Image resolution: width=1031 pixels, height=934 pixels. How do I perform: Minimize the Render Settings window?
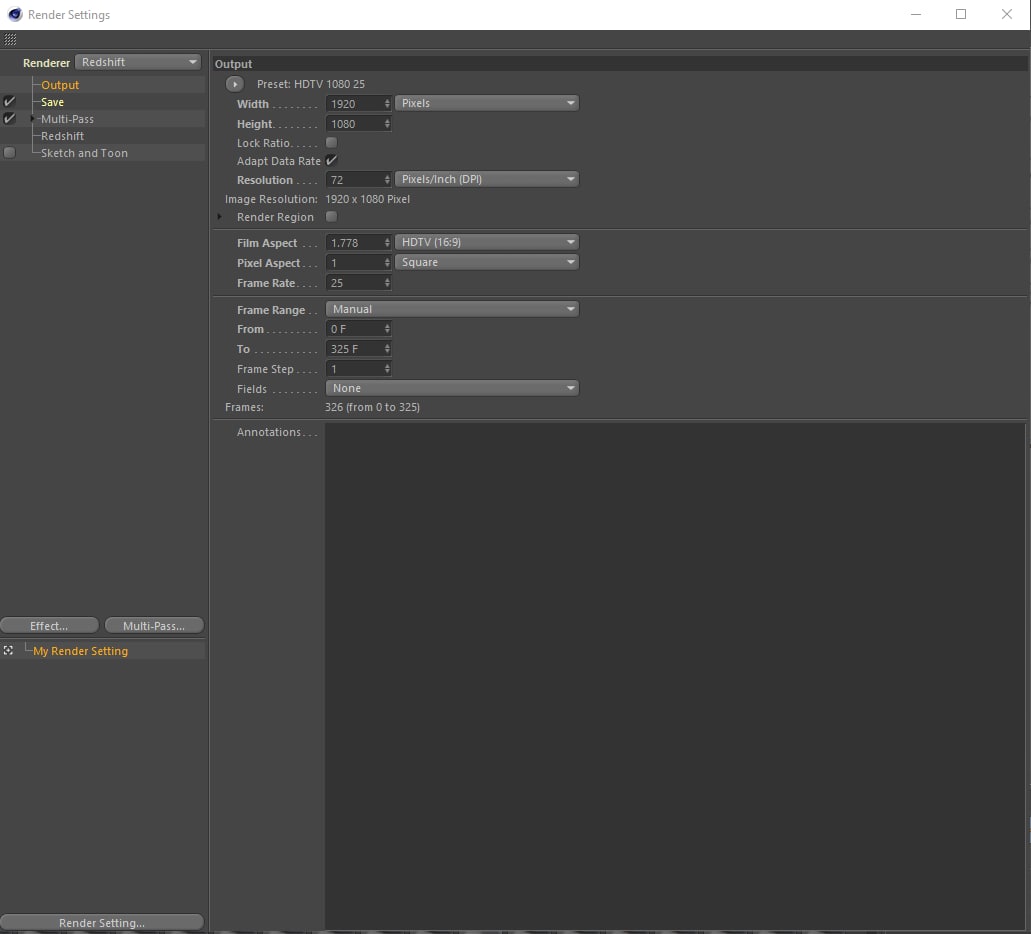(915, 14)
